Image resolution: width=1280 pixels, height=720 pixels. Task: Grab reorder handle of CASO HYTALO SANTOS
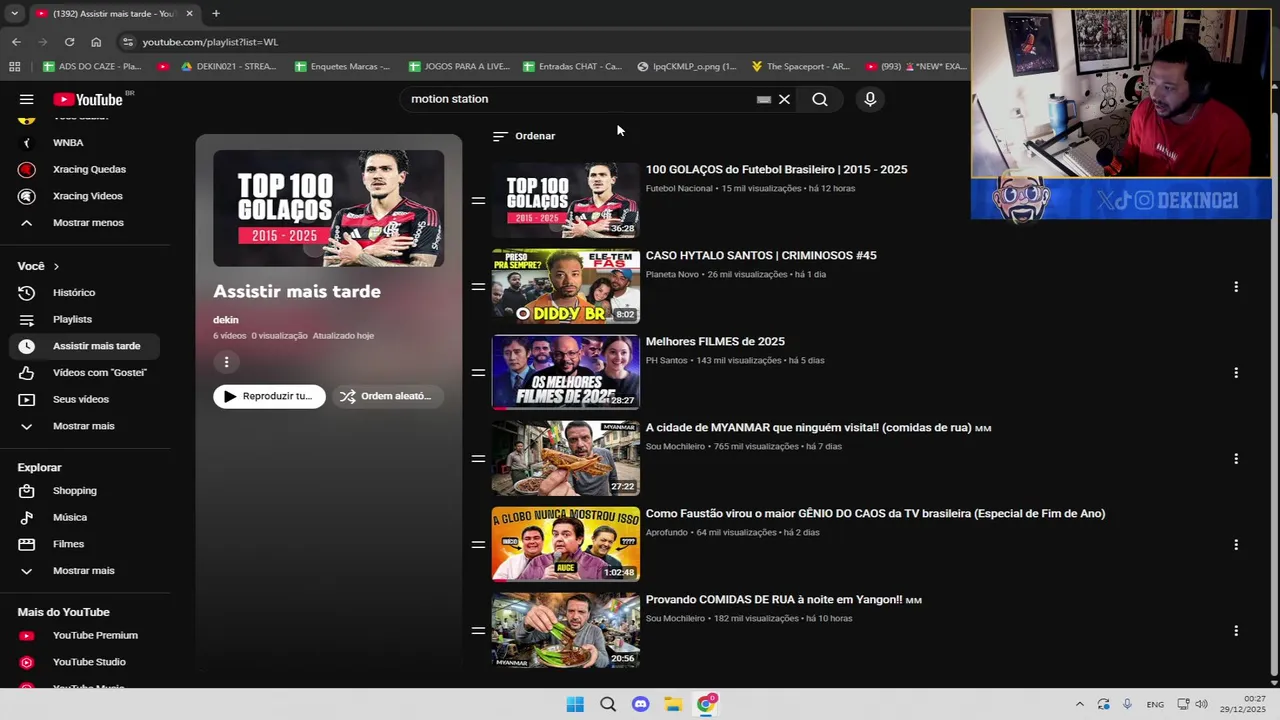(478, 287)
